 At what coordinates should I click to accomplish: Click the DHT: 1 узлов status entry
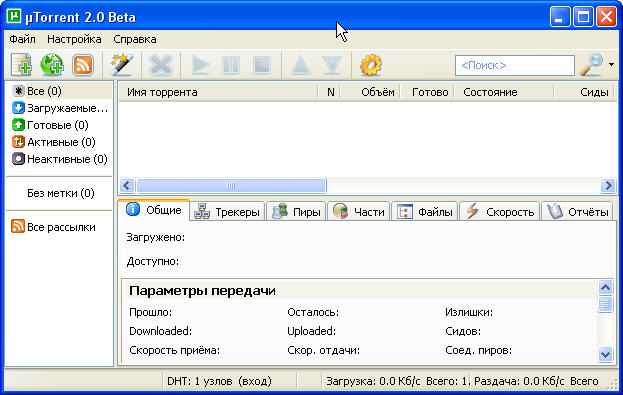tap(219, 381)
